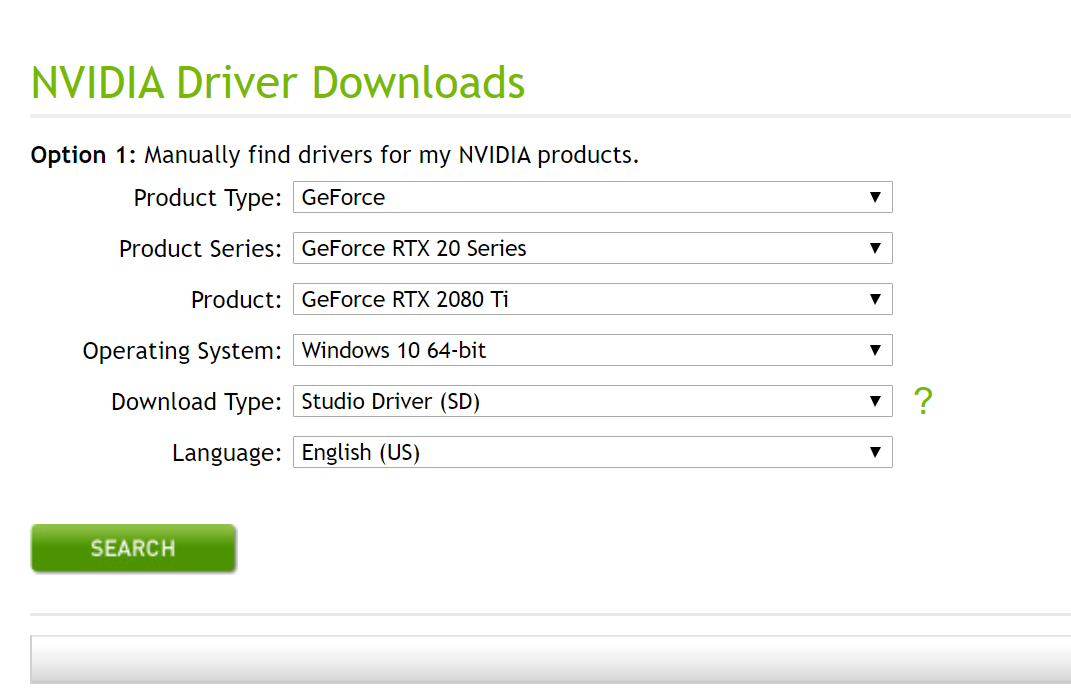1071x690 pixels.
Task: Open the Product dropdown showing RTX 2080 Ti
Action: pyautogui.click(x=592, y=299)
